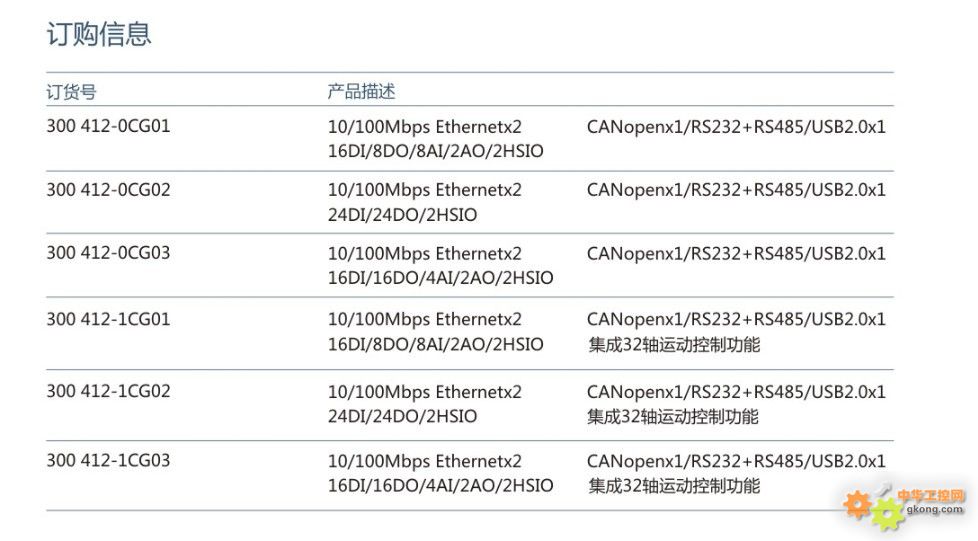Click order number 300 412-1CG02
The width and height of the screenshot is (978, 541).
[108, 391]
